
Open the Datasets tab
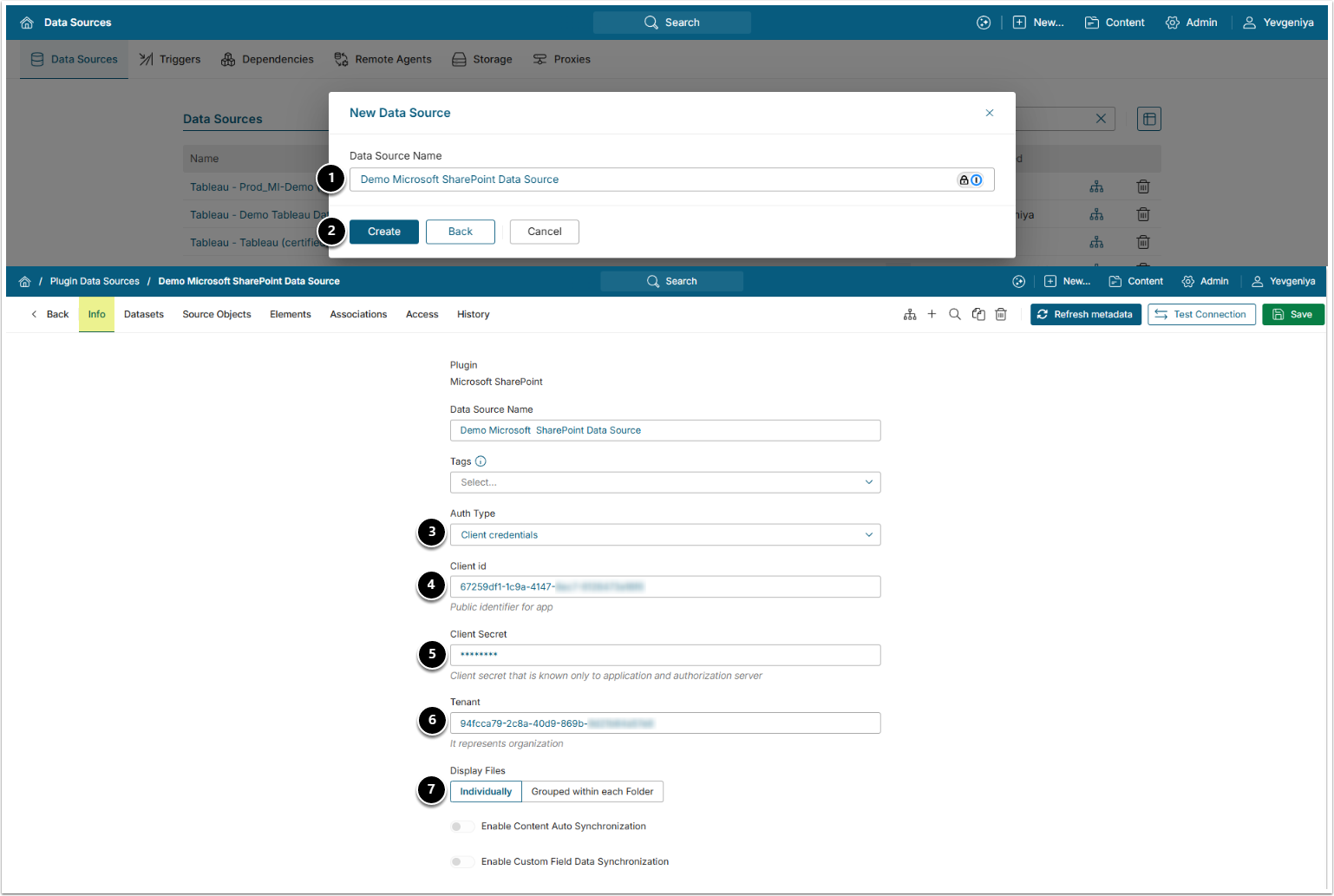pyautogui.click(x=144, y=315)
